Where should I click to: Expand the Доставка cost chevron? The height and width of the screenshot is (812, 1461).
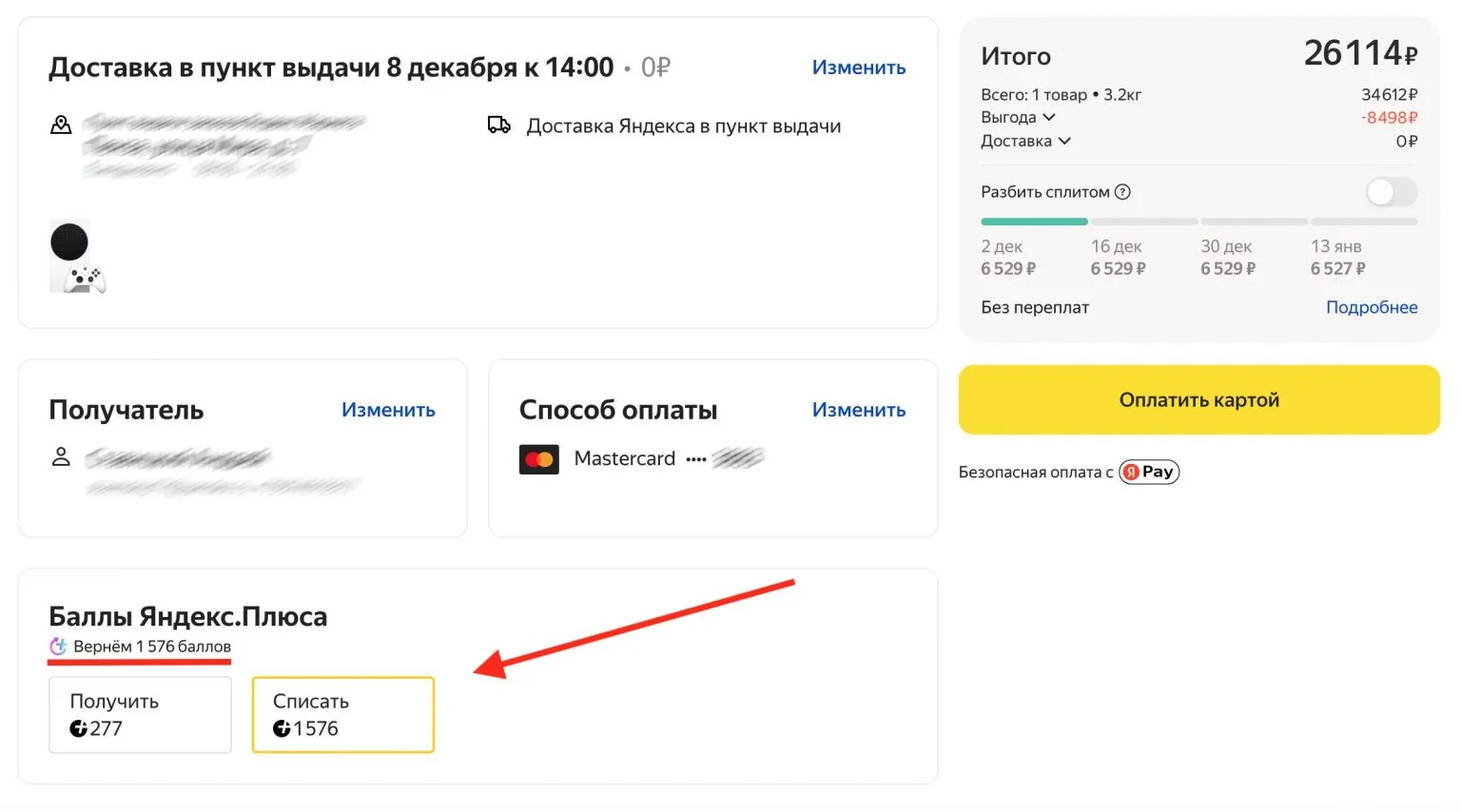1064,141
